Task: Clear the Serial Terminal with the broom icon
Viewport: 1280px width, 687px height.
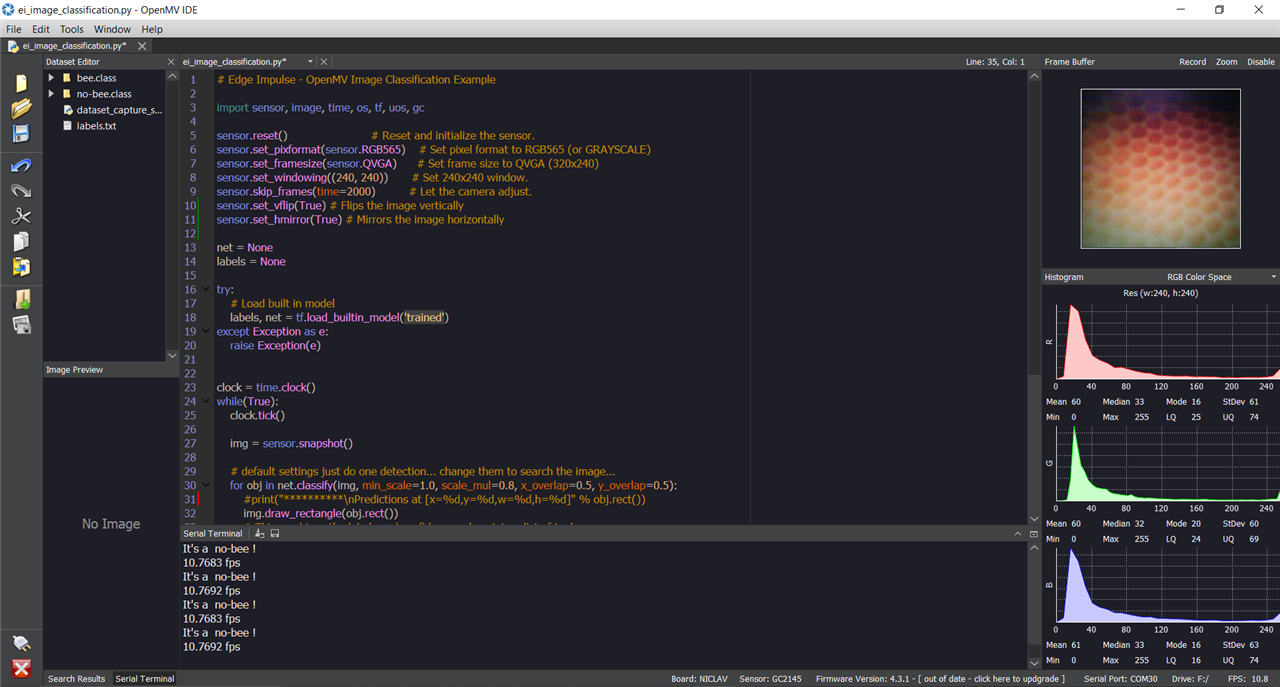Action: 260,534
